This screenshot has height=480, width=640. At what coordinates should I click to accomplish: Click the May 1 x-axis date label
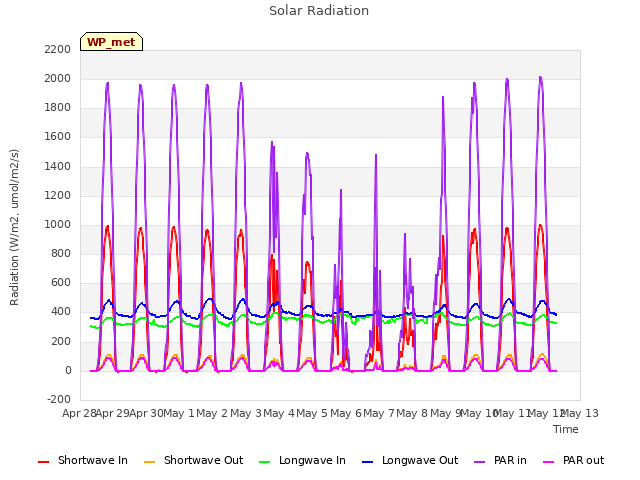(179, 413)
